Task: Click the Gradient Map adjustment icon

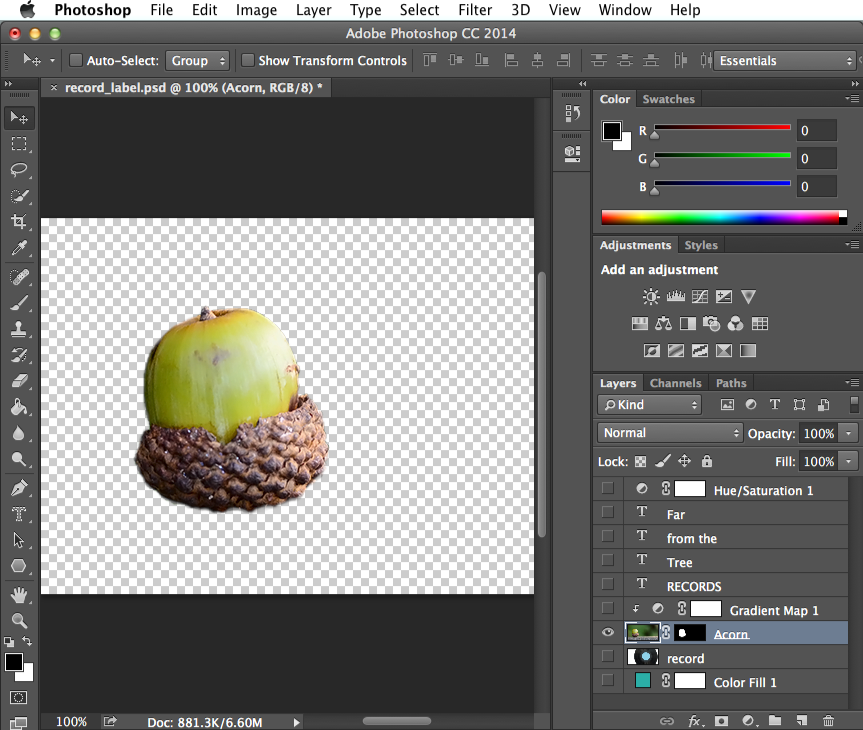Action: click(x=724, y=350)
